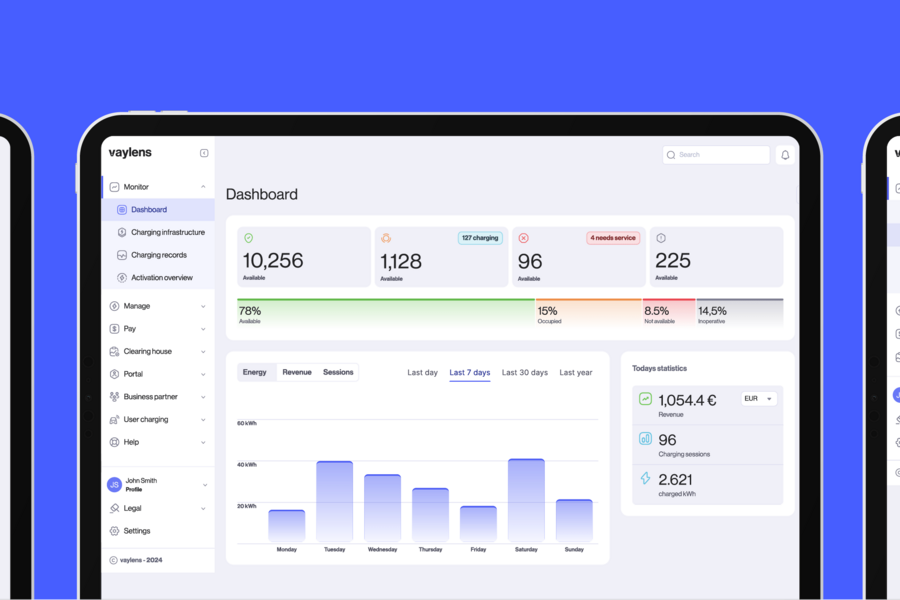Click the lightning bolt charged kWh icon
Viewport: 900px width, 600px height.
[645, 478]
